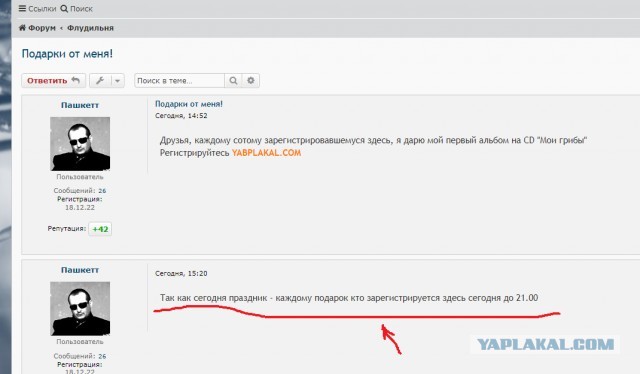Expand the topic tools dropdown arrow
This screenshot has height=374, width=640.
(118, 80)
